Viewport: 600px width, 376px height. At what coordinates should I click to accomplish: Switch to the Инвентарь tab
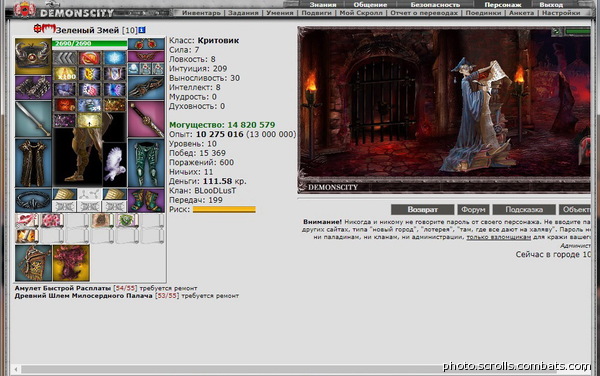click(201, 13)
